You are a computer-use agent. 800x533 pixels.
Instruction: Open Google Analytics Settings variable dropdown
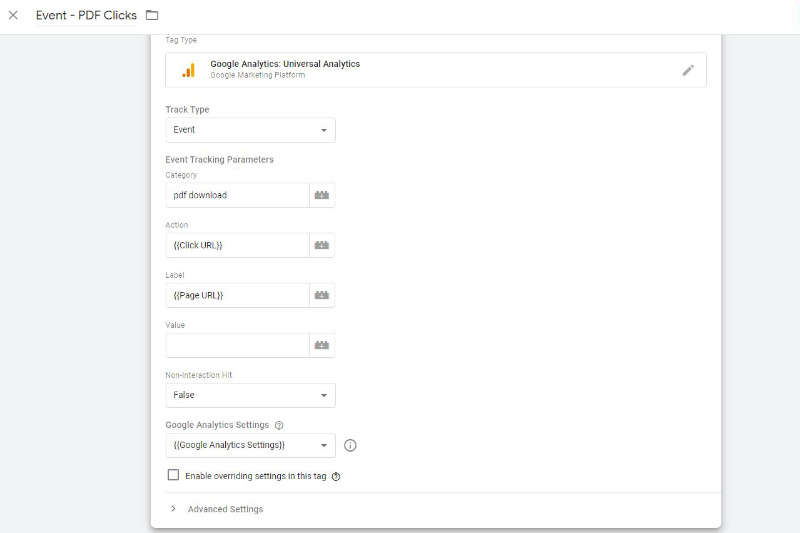pos(251,445)
